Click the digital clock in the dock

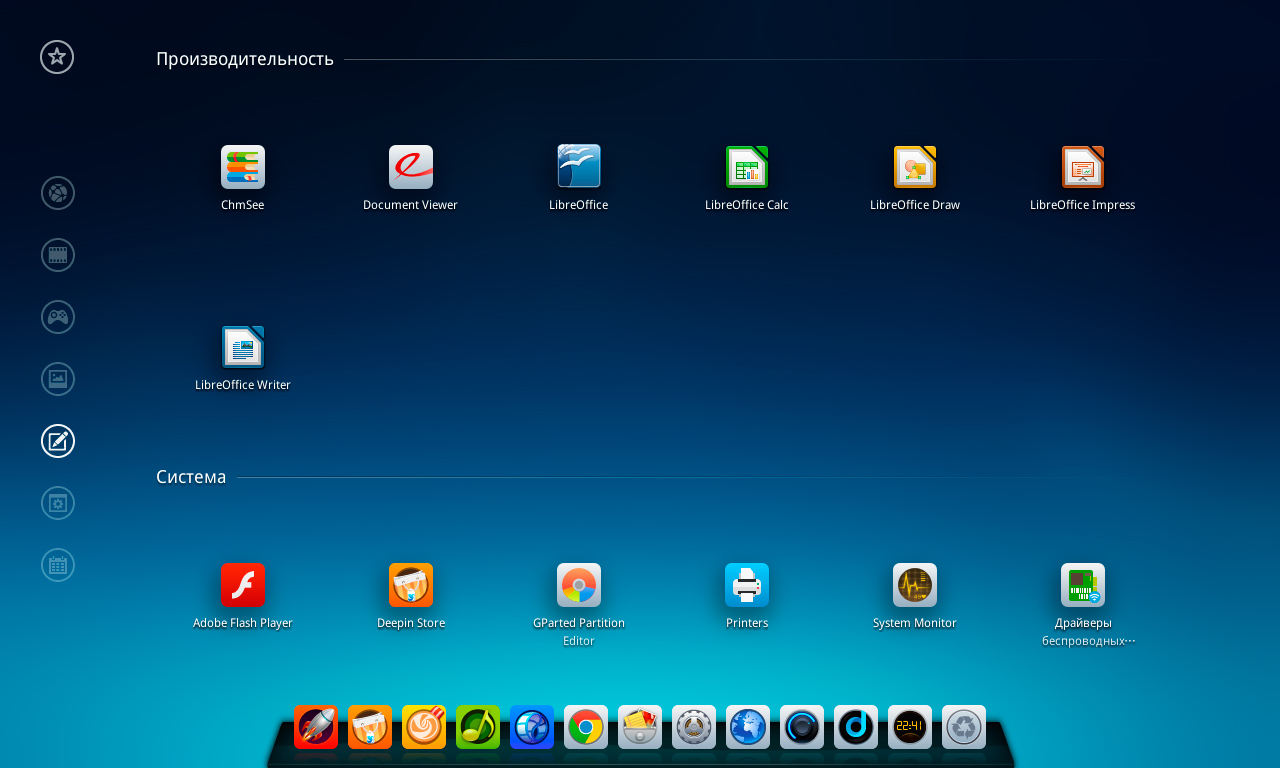point(910,727)
